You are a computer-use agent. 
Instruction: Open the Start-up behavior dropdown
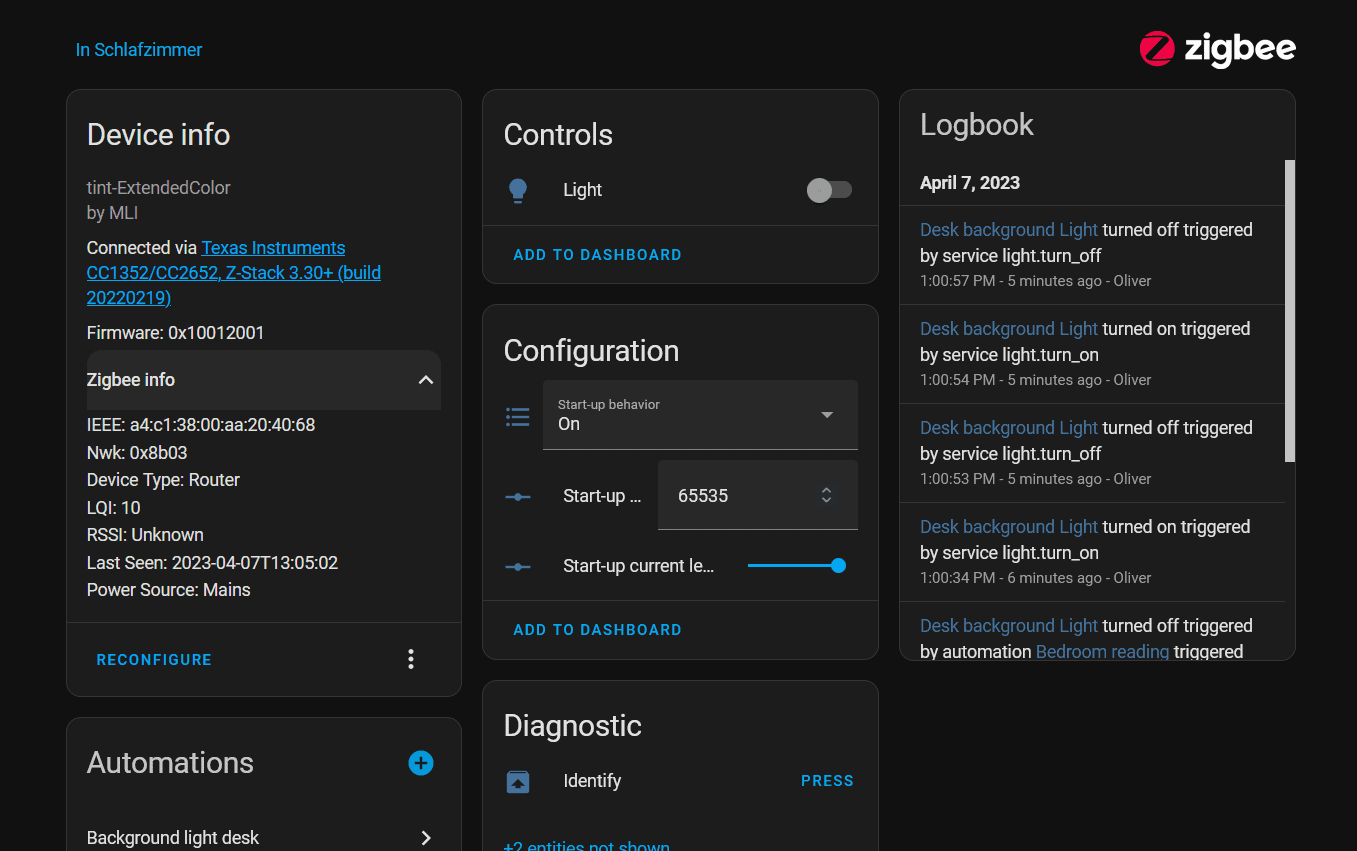click(700, 415)
